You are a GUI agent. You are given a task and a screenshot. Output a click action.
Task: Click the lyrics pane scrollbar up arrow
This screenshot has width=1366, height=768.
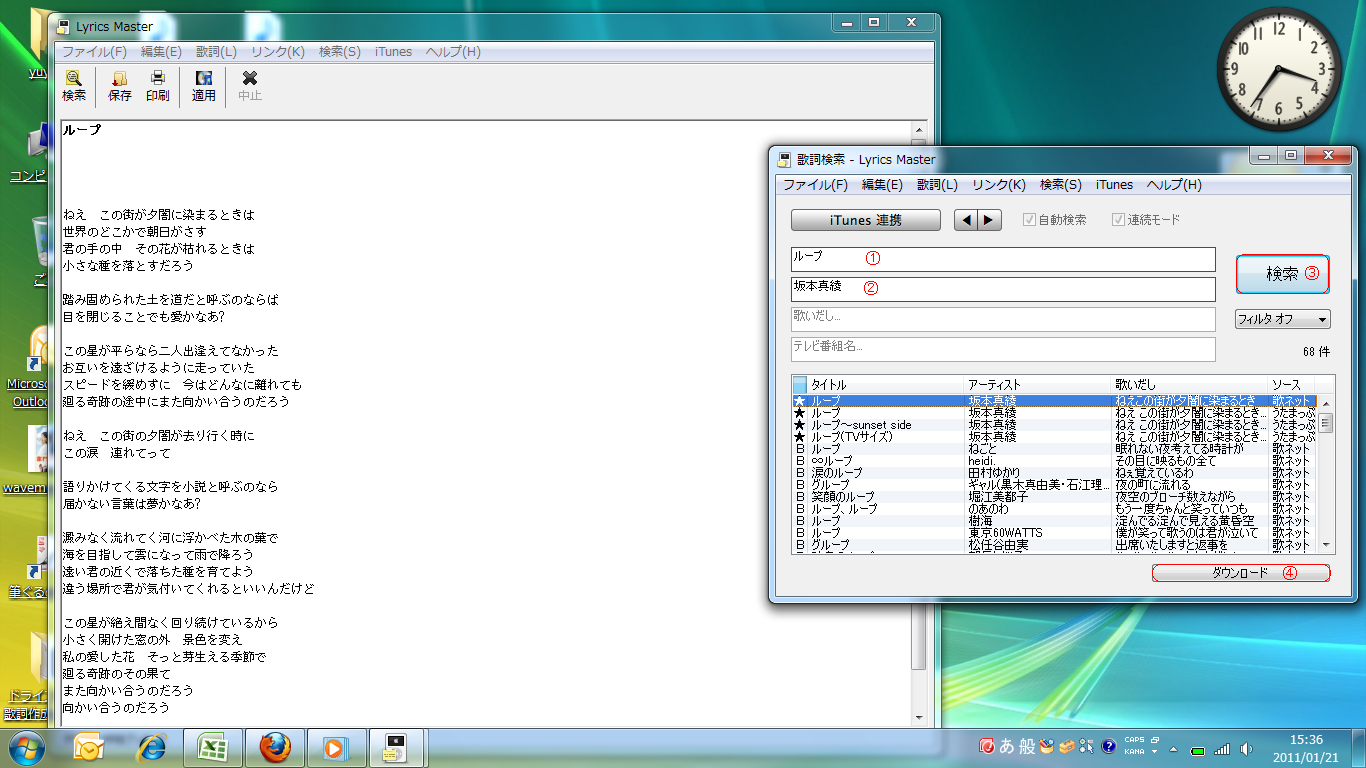click(x=918, y=131)
